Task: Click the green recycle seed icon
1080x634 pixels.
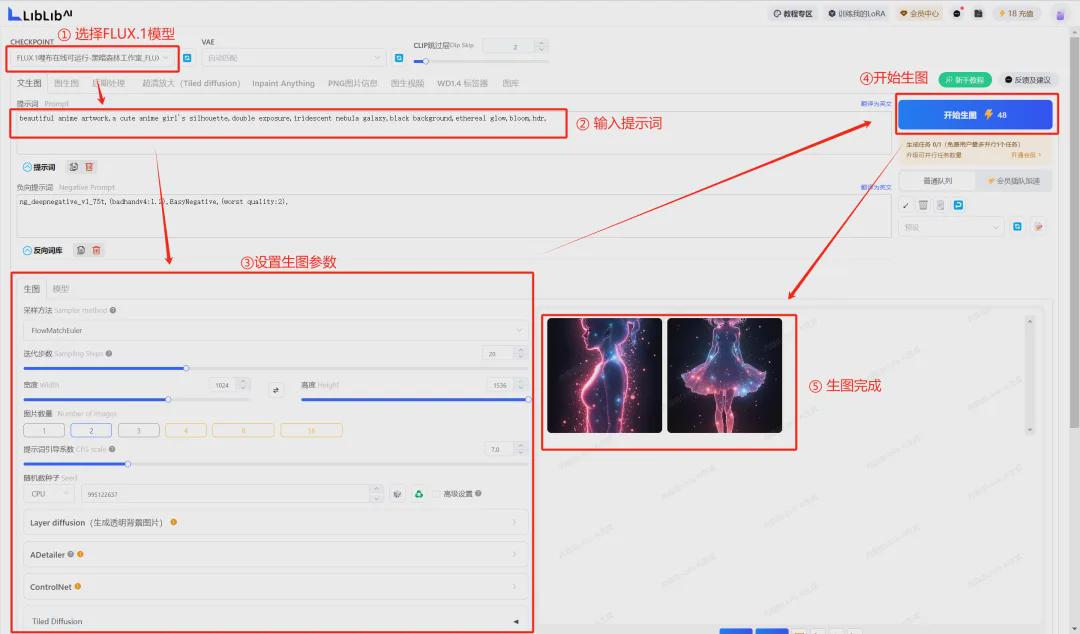Action: tap(420, 493)
